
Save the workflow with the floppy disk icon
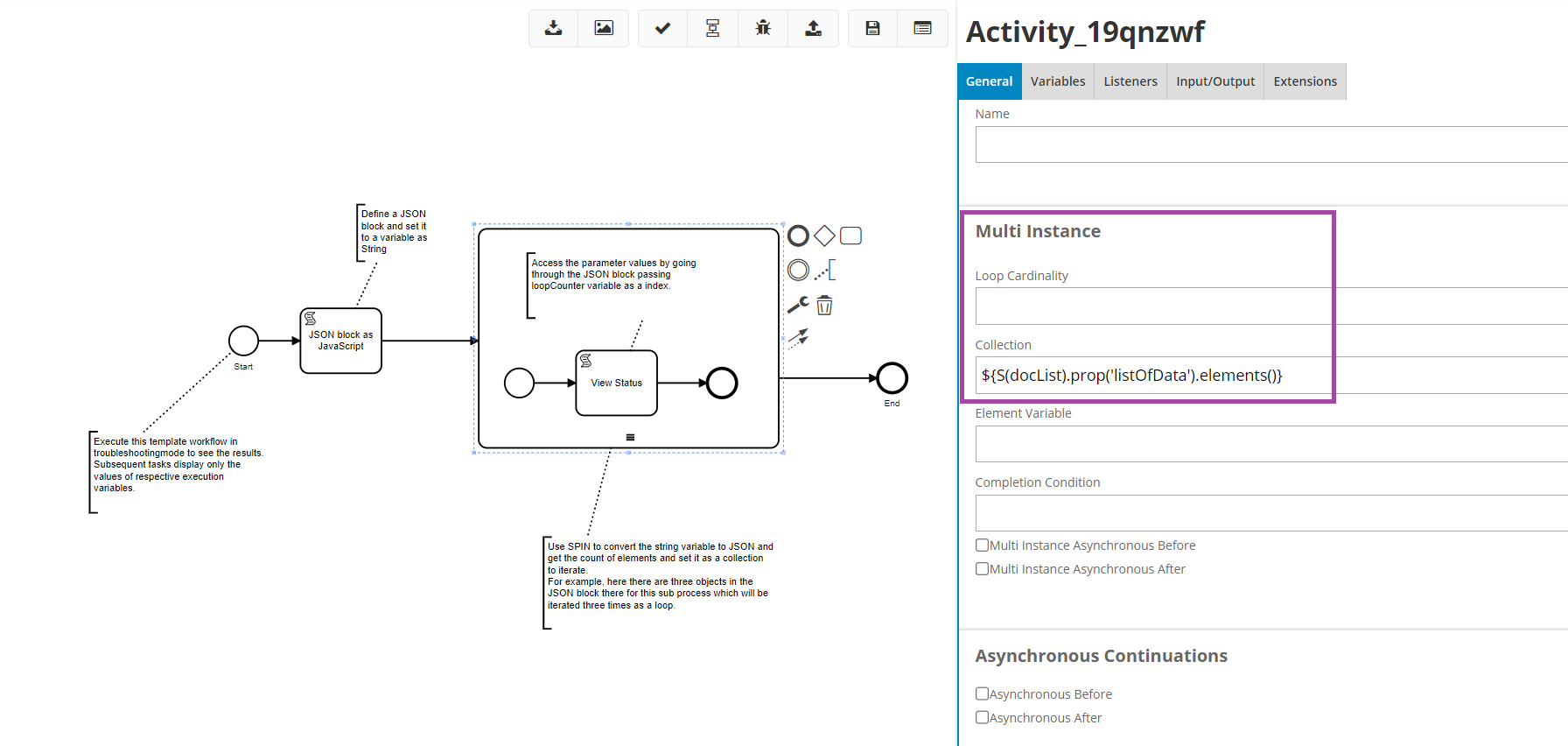(872, 28)
